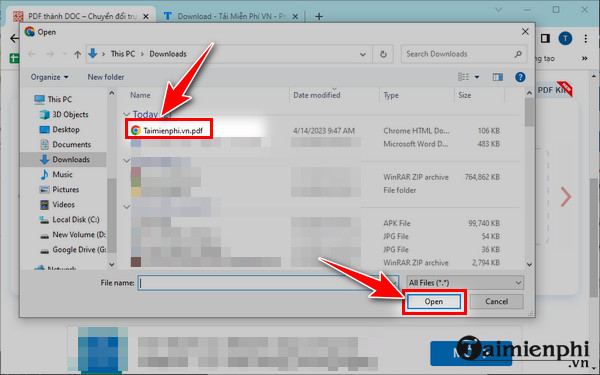
Task: Expand the address bar history dropdown
Action: pyautogui.click(x=362, y=54)
